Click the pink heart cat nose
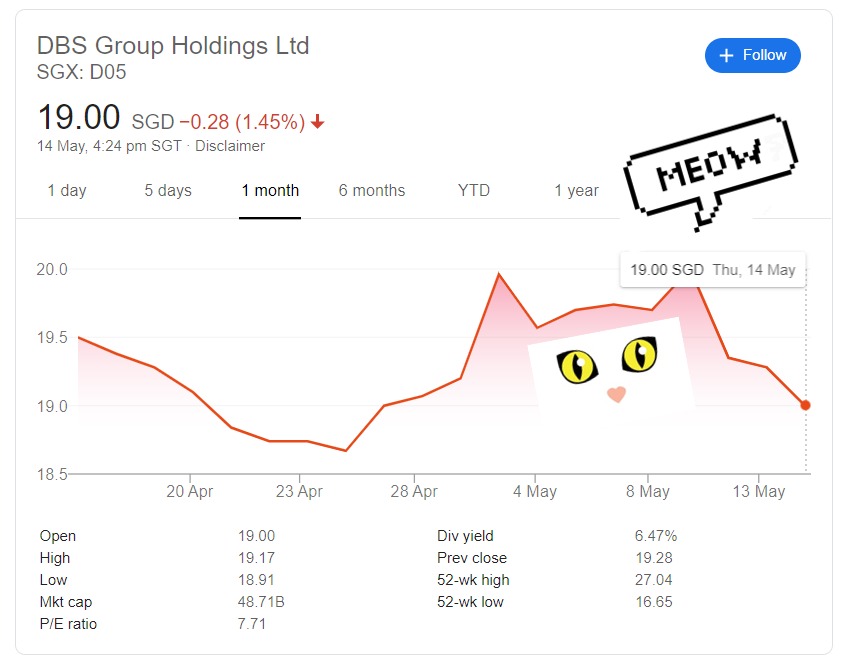 [x=616, y=394]
